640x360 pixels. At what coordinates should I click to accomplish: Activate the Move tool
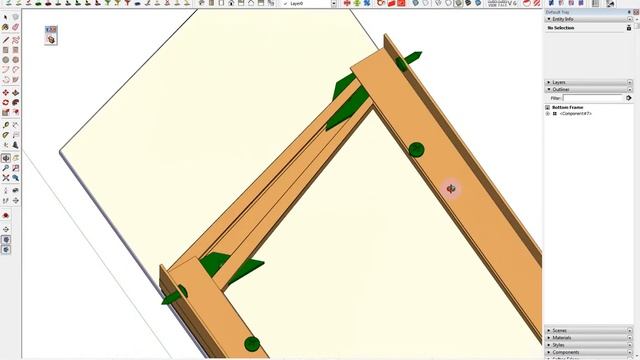click(5, 93)
